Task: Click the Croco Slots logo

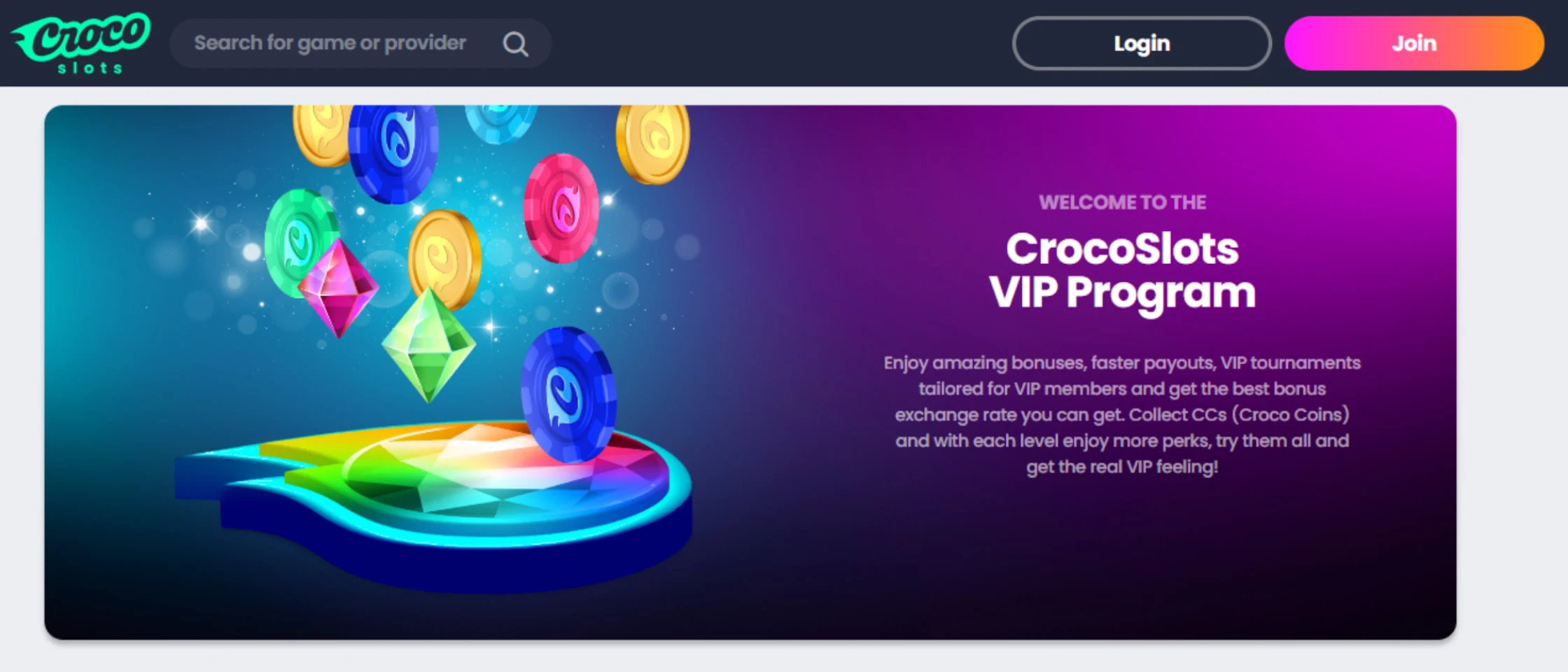Action: coord(80,43)
